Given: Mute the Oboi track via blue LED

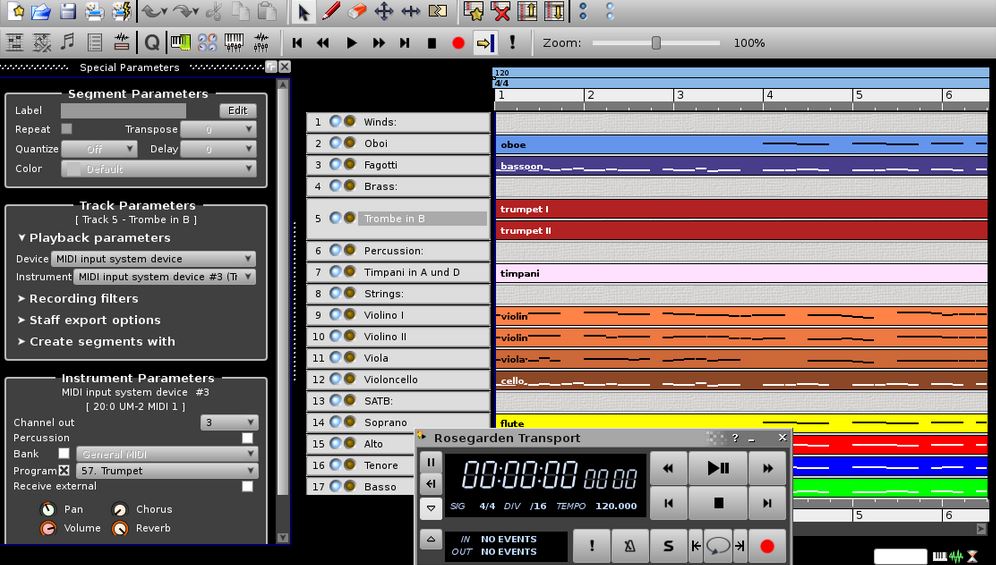Looking at the screenshot, I should pyautogui.click(x=335, y=143).
